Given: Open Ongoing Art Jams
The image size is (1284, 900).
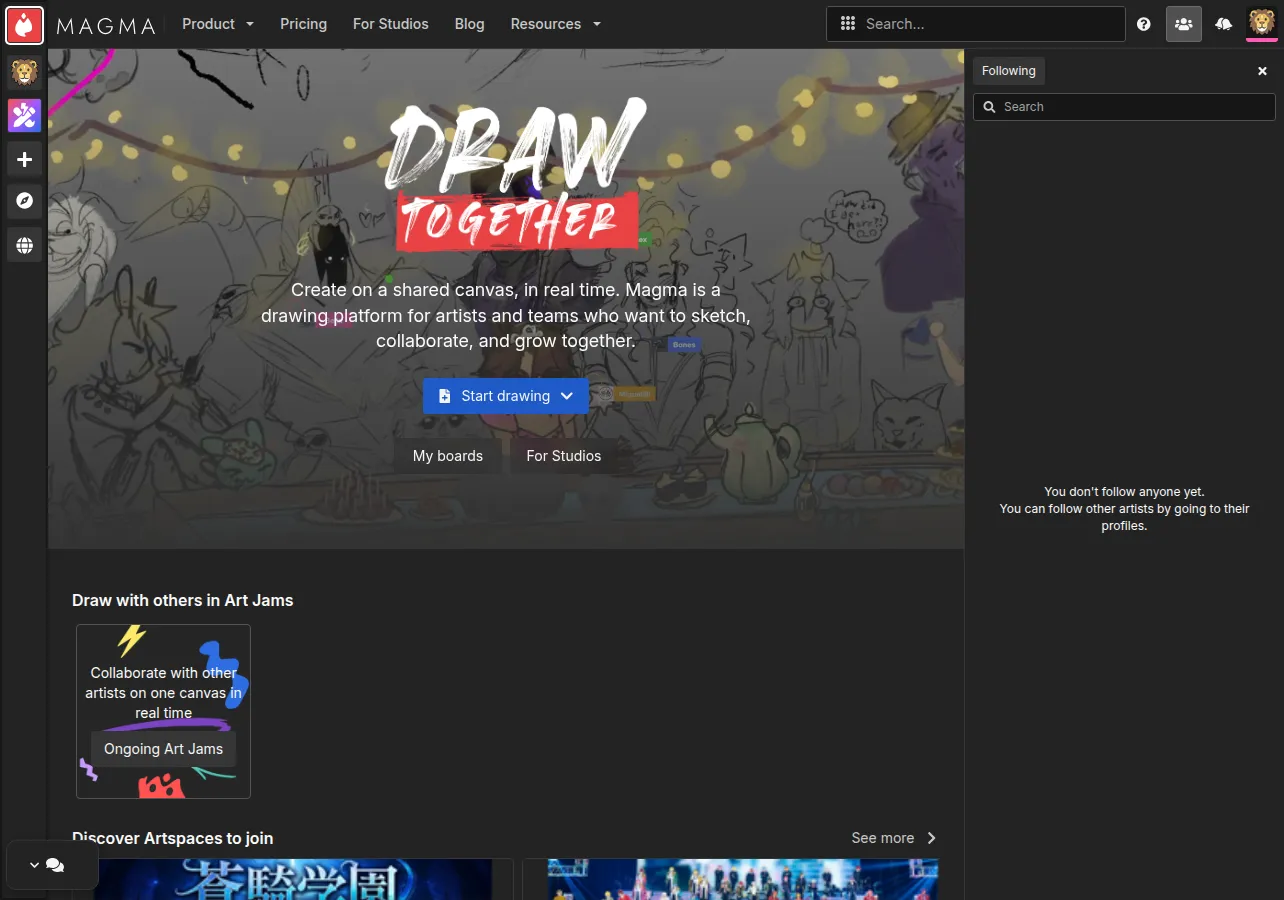Looking at the screenshot, I should [x=164, y=749].
